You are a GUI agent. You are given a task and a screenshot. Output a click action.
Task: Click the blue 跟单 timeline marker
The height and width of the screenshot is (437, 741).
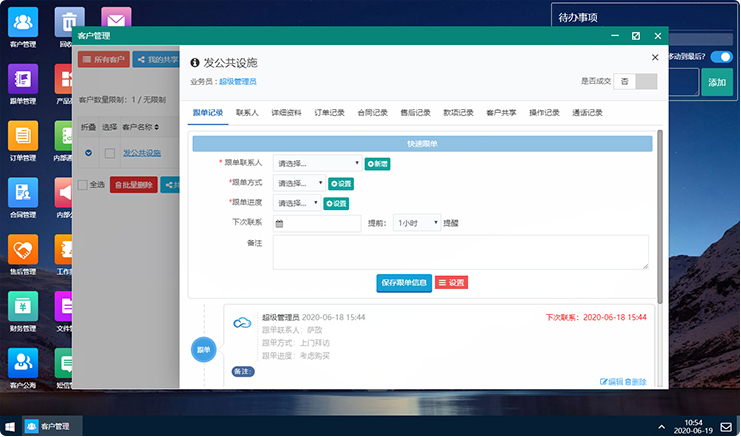(x=204, y=350)
